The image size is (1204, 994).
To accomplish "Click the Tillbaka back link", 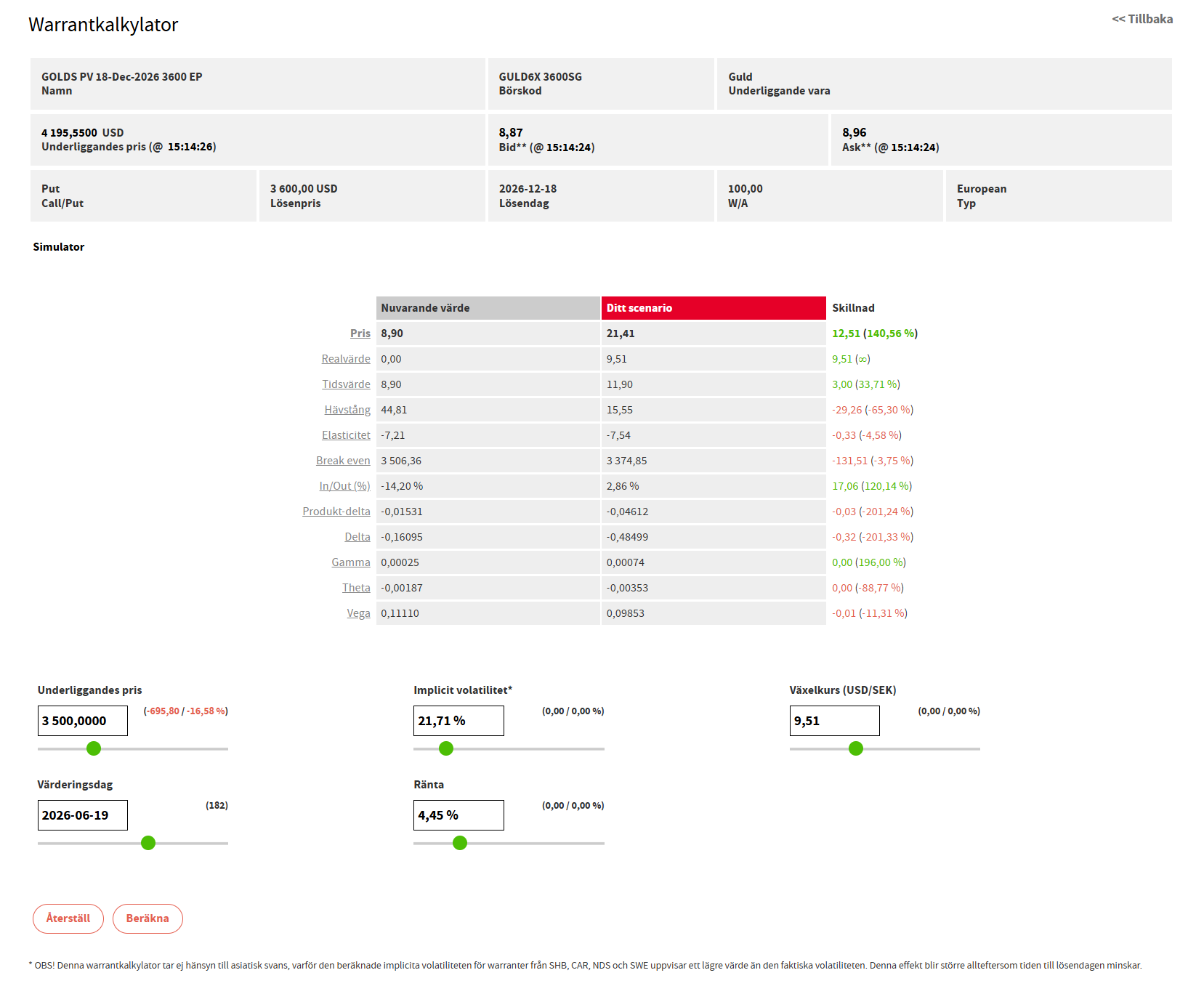I will pyautogui.click(x=1142, y=19).
